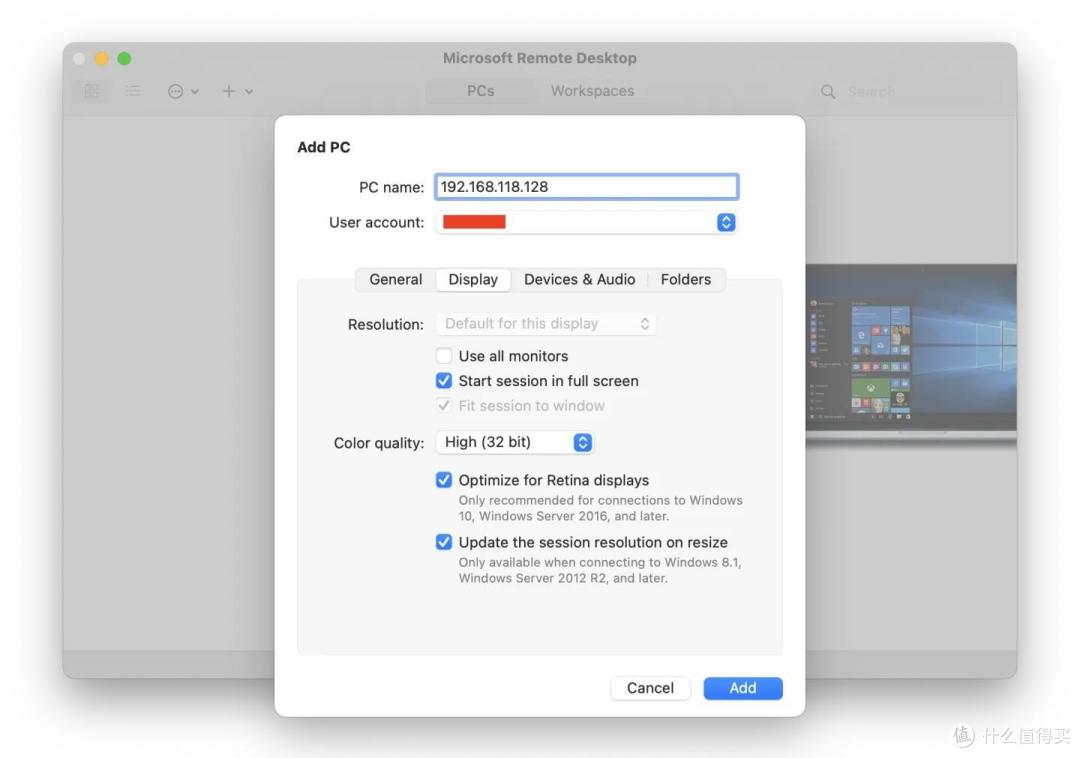Open the Folders tab
Screen dimensions: 1080x758
click(x=685, y=280)
